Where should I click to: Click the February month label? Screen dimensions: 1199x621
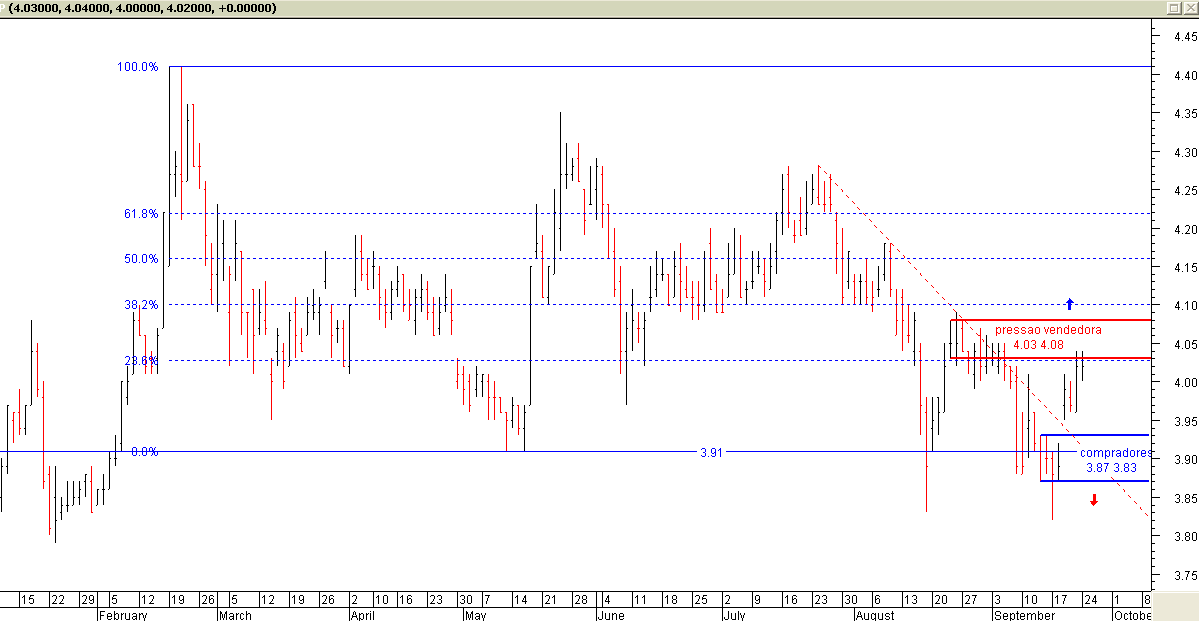coord(123,615)
